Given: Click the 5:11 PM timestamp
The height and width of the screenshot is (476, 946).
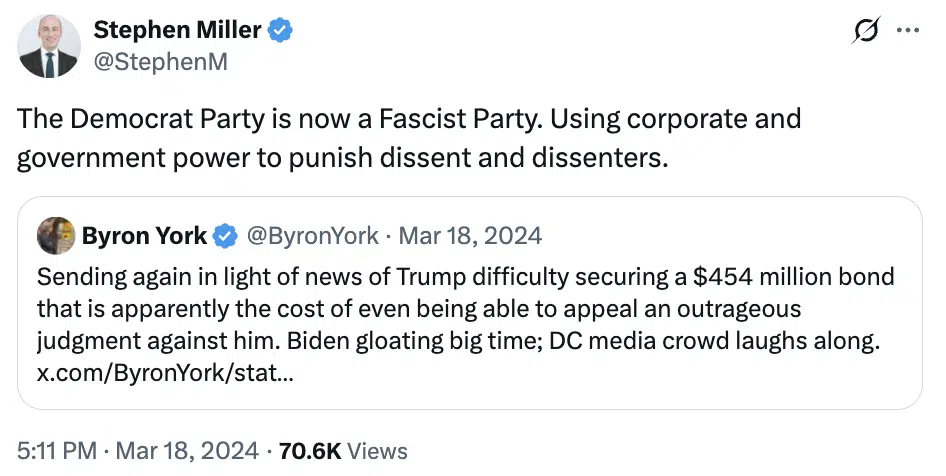Looking at the screenshot, I should point(55,451).
